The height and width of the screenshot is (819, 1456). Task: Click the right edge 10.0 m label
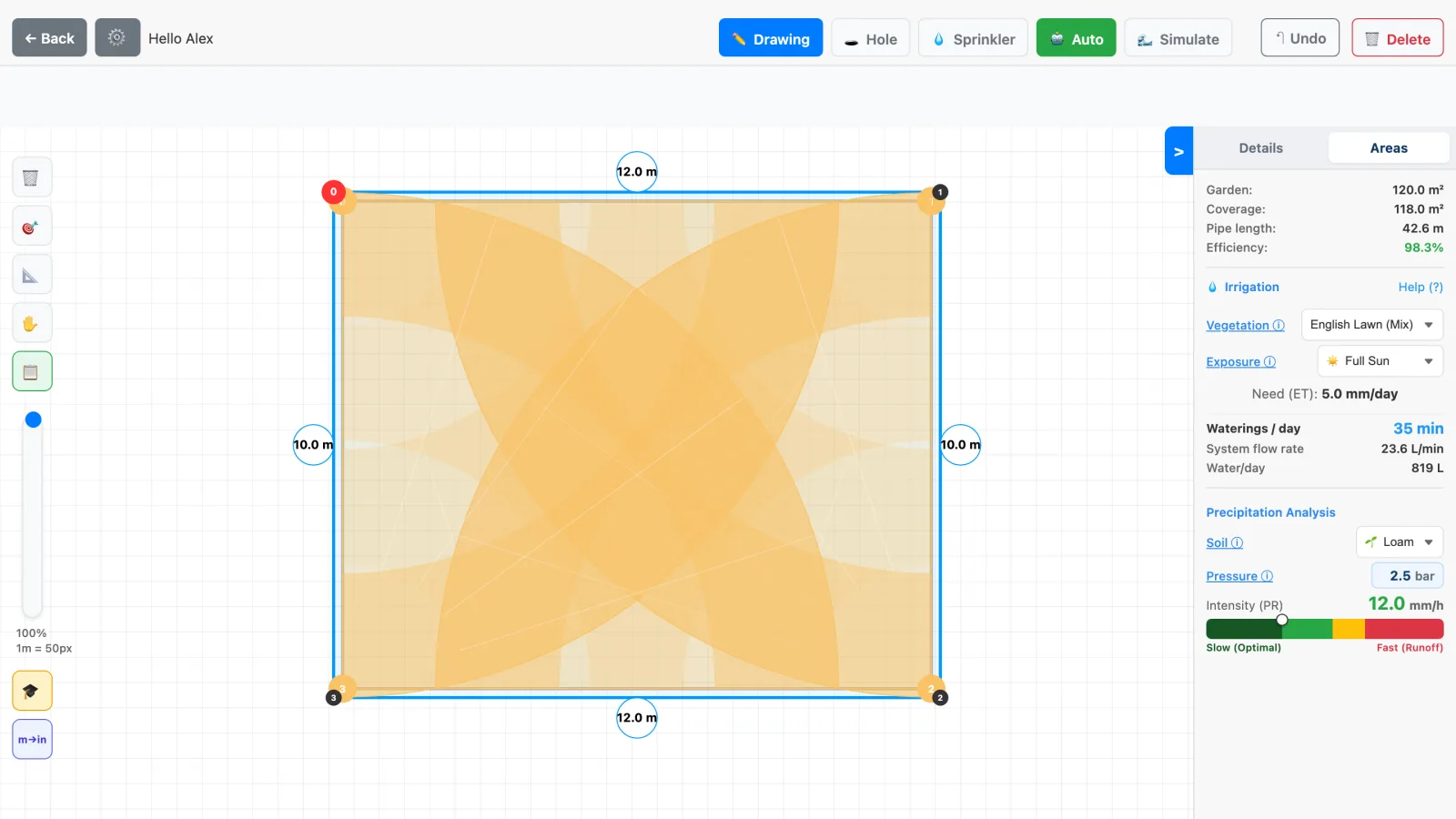pyautogui.click(x=960, y=445)
